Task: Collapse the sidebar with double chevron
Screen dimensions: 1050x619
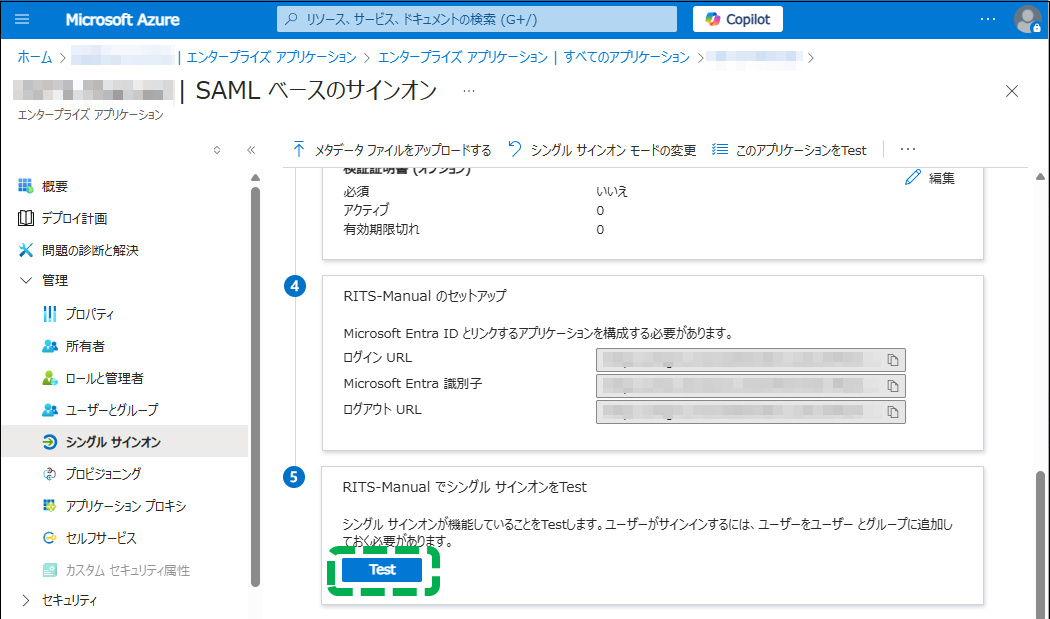Action: pos(251,150)
